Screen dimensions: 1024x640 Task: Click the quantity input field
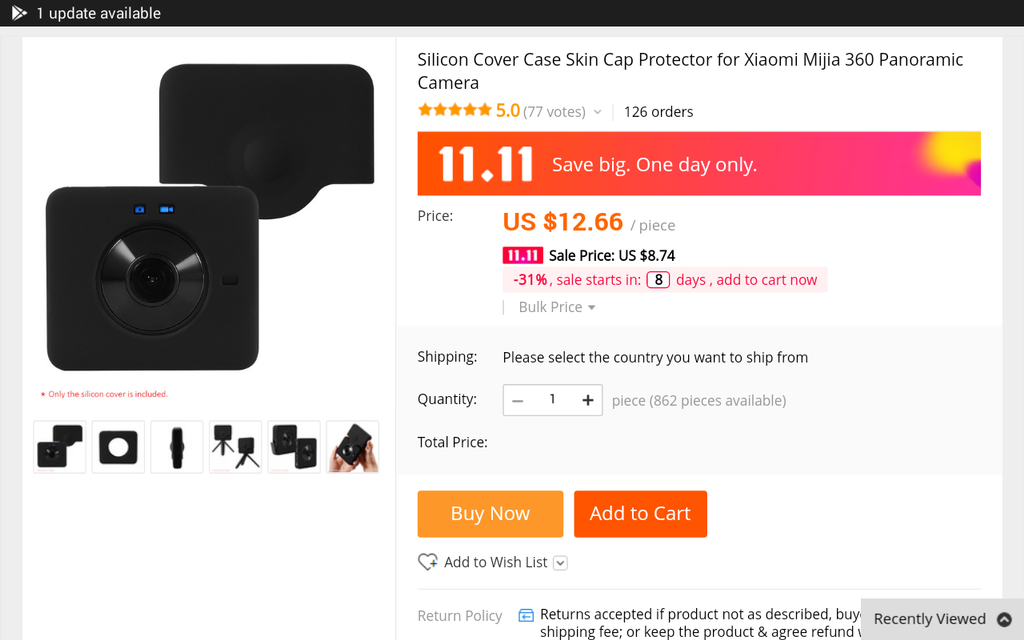552,400
